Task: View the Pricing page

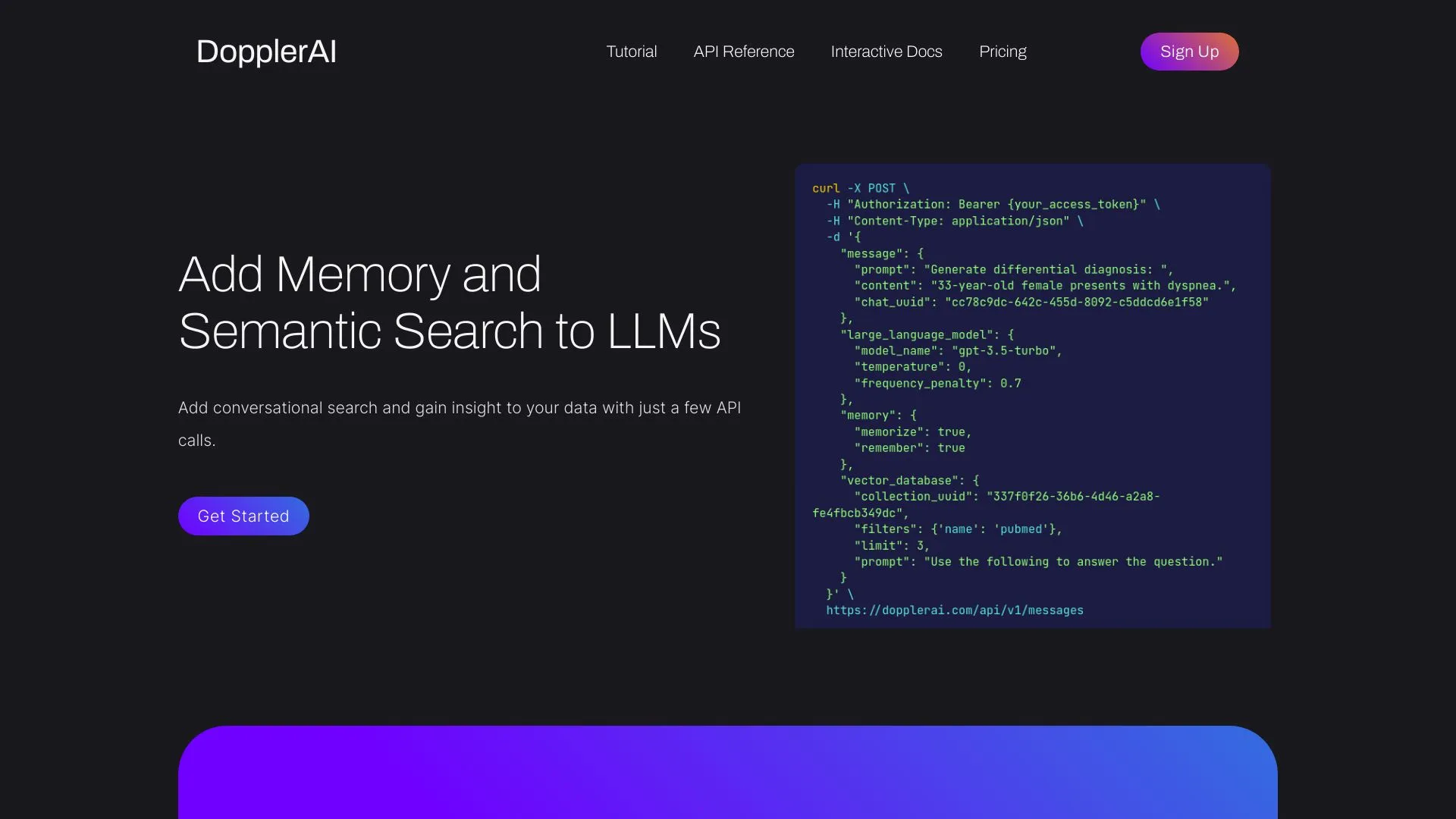Action: coord(1002,52)
